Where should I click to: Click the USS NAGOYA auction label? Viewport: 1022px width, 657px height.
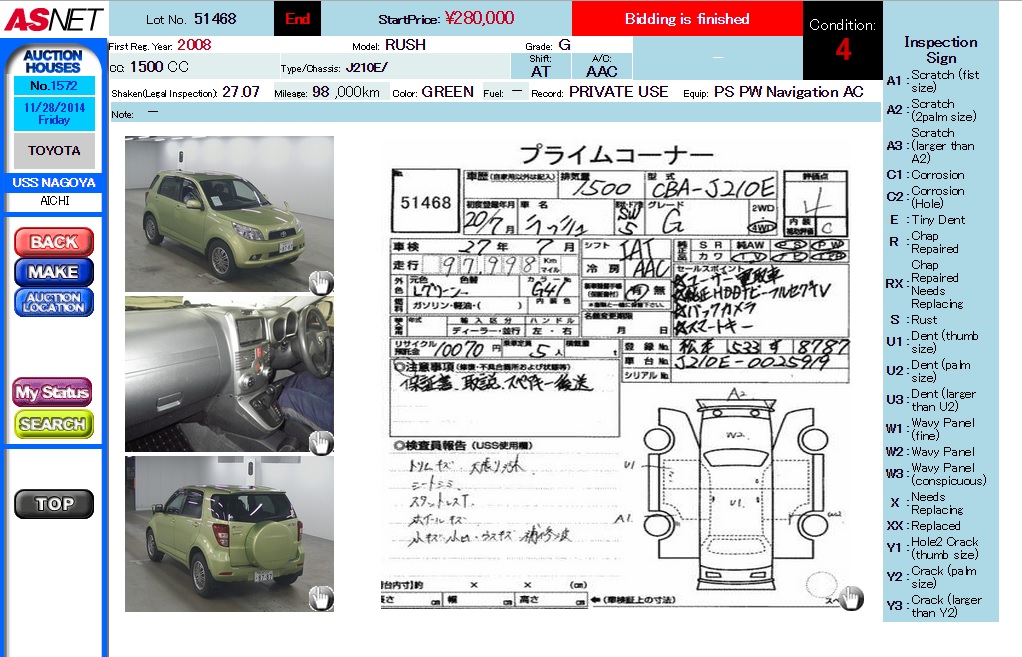coord(54,183)
